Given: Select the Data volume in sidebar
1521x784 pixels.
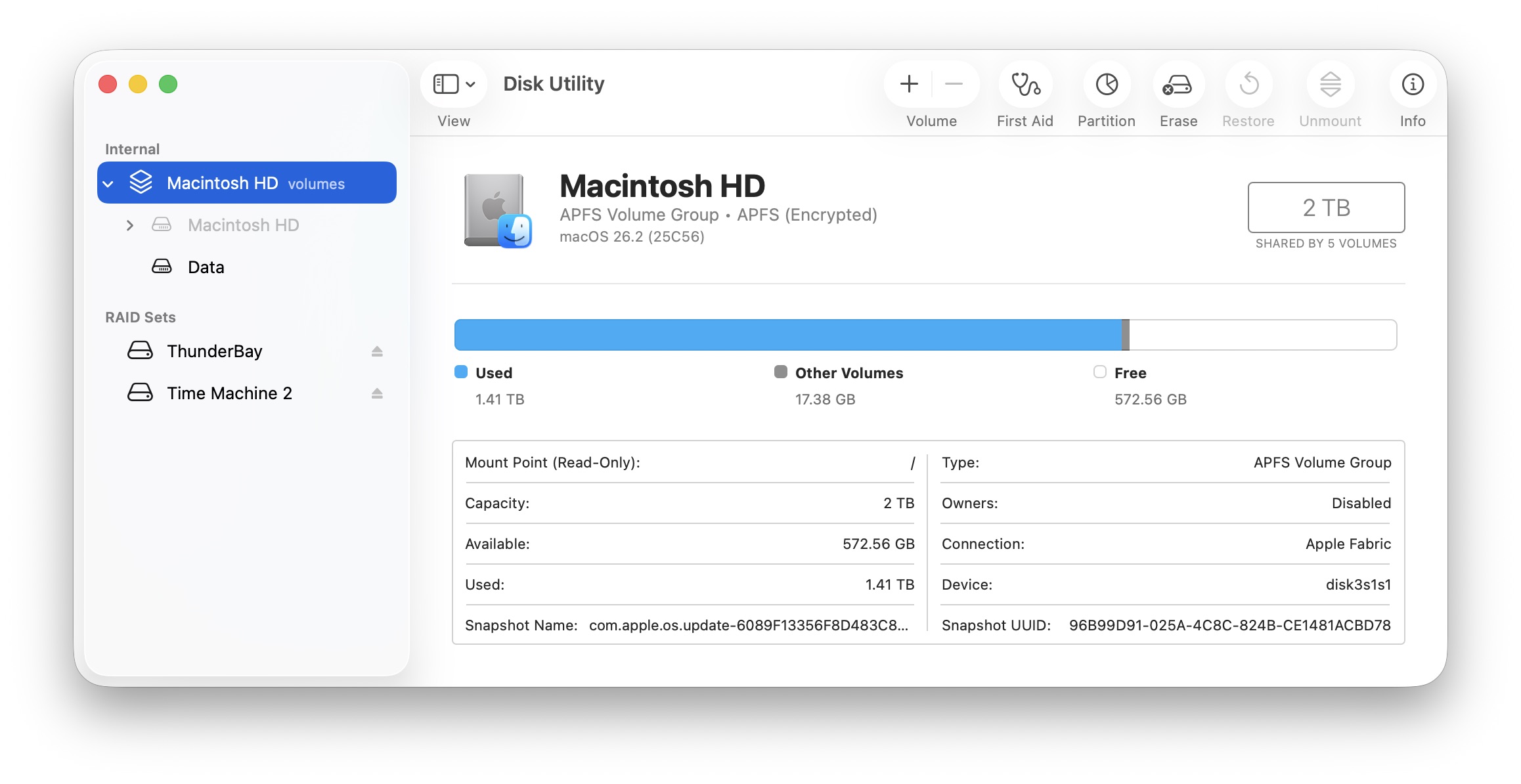Looking at the screenshot, I should (x=206, y=267).
